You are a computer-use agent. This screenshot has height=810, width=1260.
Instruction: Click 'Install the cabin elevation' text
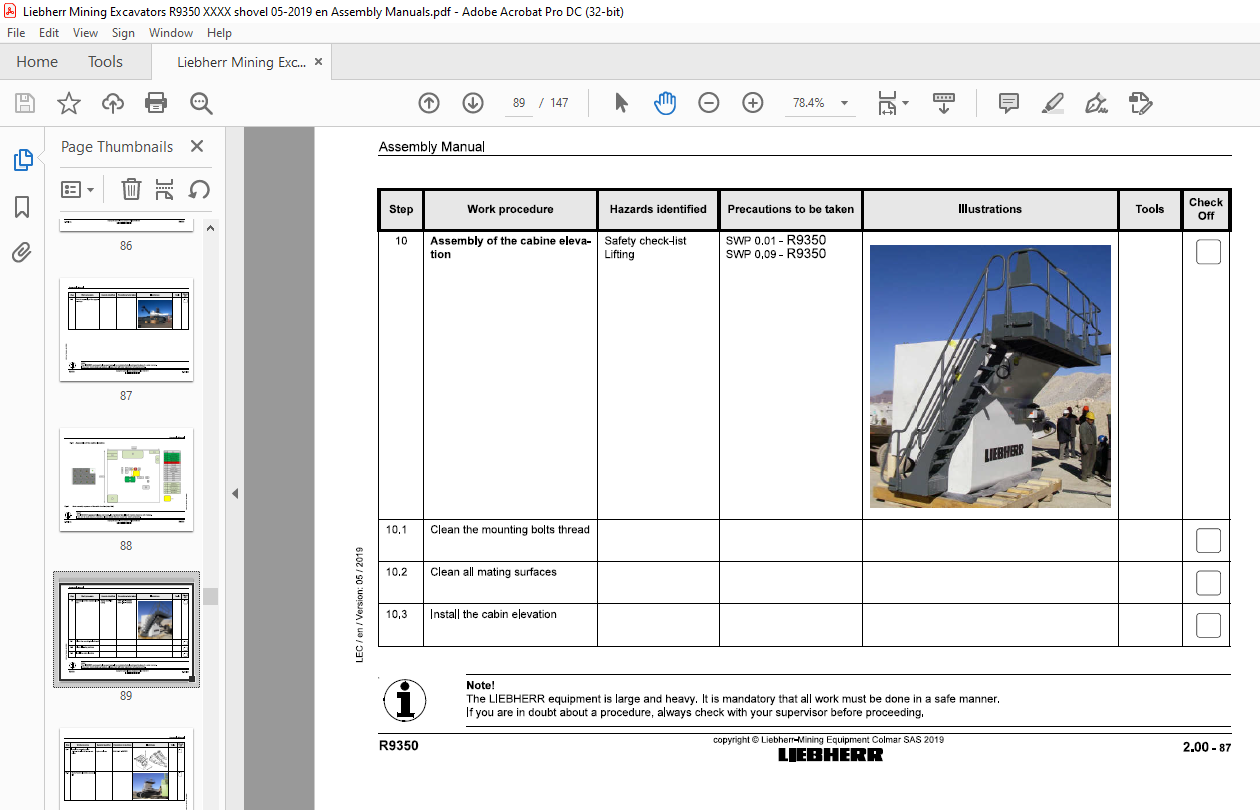click(493, 614)
